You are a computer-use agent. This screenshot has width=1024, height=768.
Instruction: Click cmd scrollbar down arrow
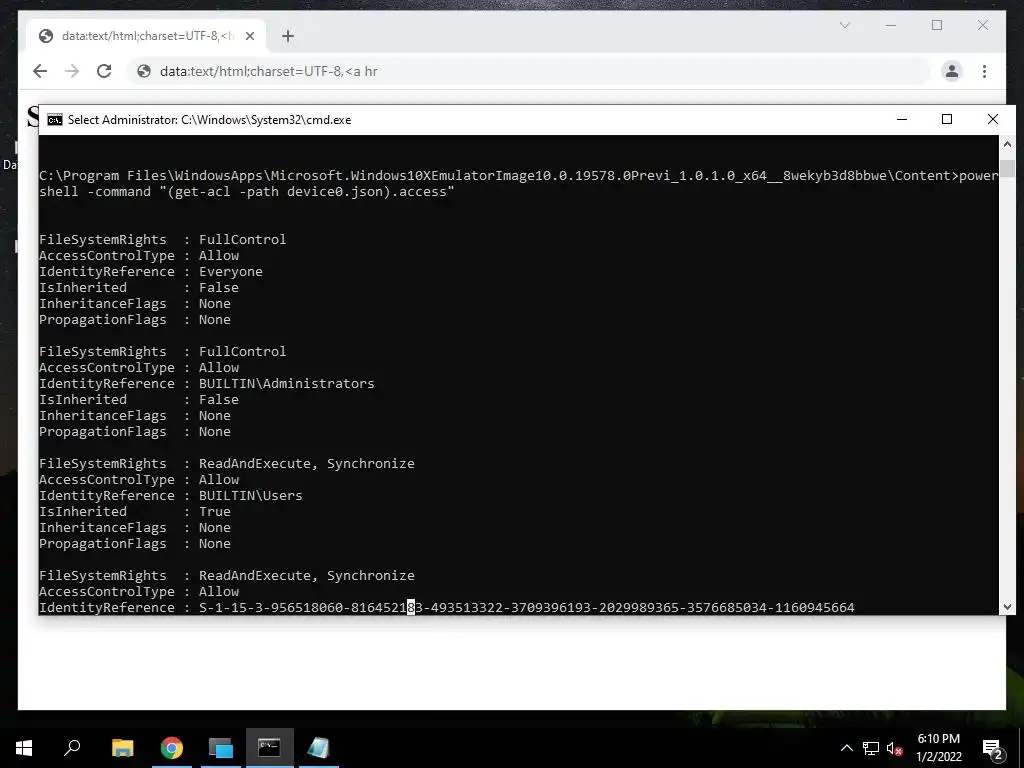(1007, 607)
